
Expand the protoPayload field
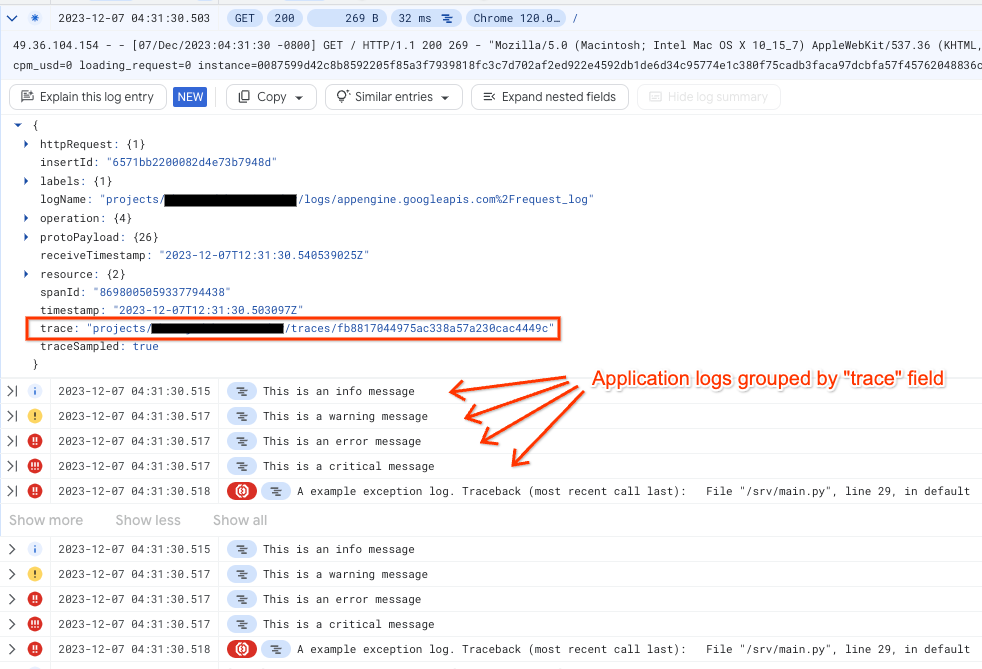(24, 237)
